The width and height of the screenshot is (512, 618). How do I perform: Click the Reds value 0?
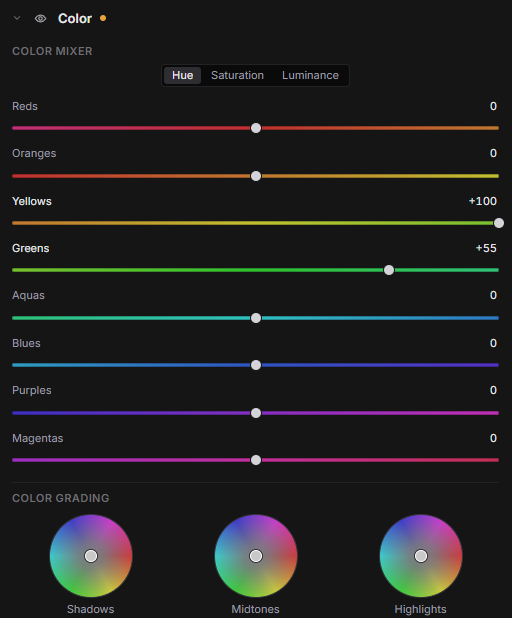[493, 106]
